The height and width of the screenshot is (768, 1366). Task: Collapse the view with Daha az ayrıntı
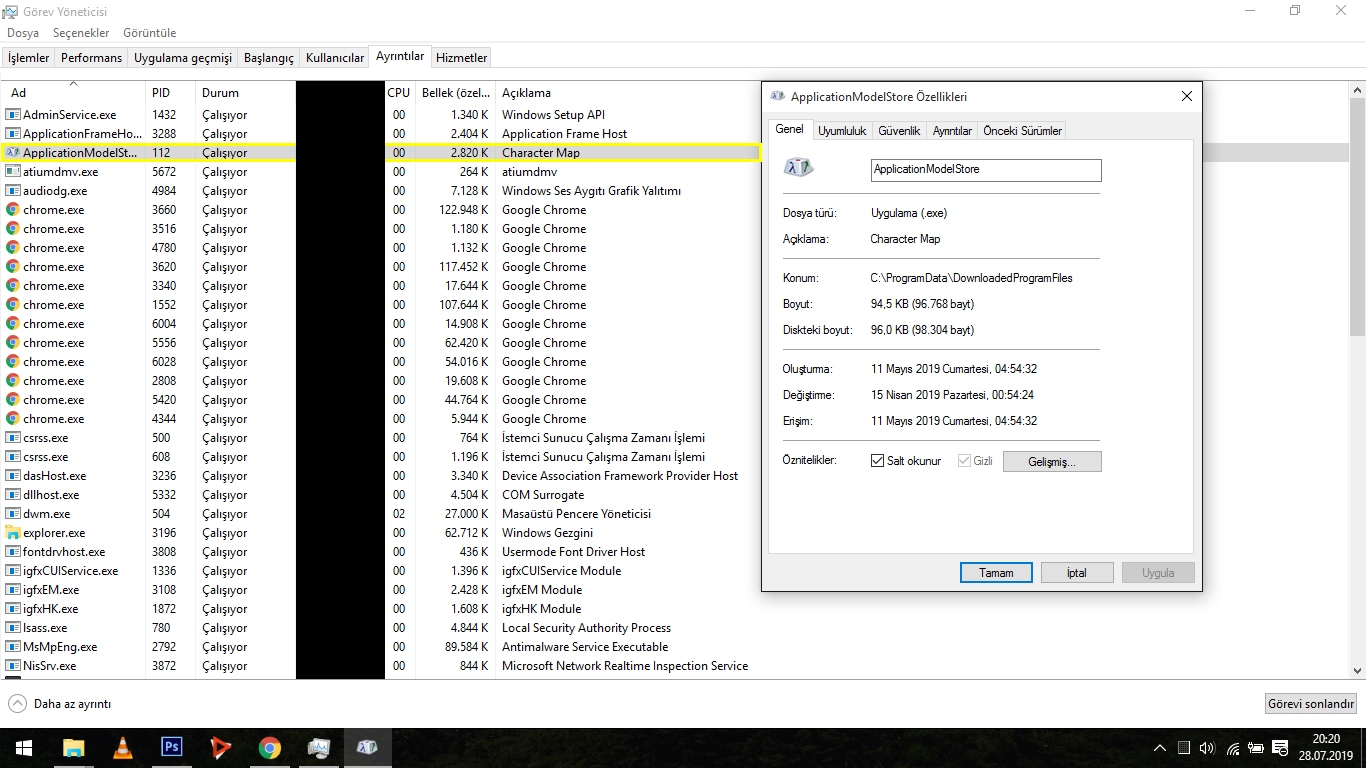click(60, 704)
